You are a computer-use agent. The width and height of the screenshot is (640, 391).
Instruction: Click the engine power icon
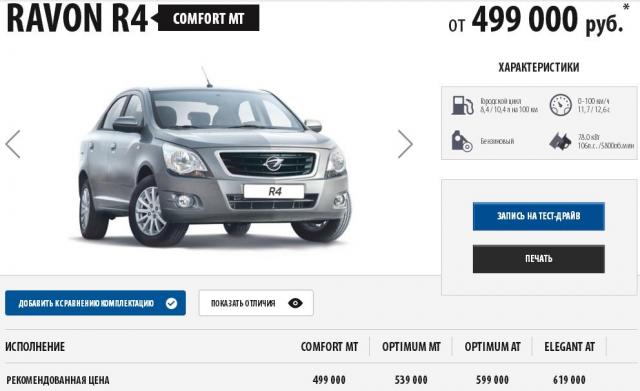point(560,142)
